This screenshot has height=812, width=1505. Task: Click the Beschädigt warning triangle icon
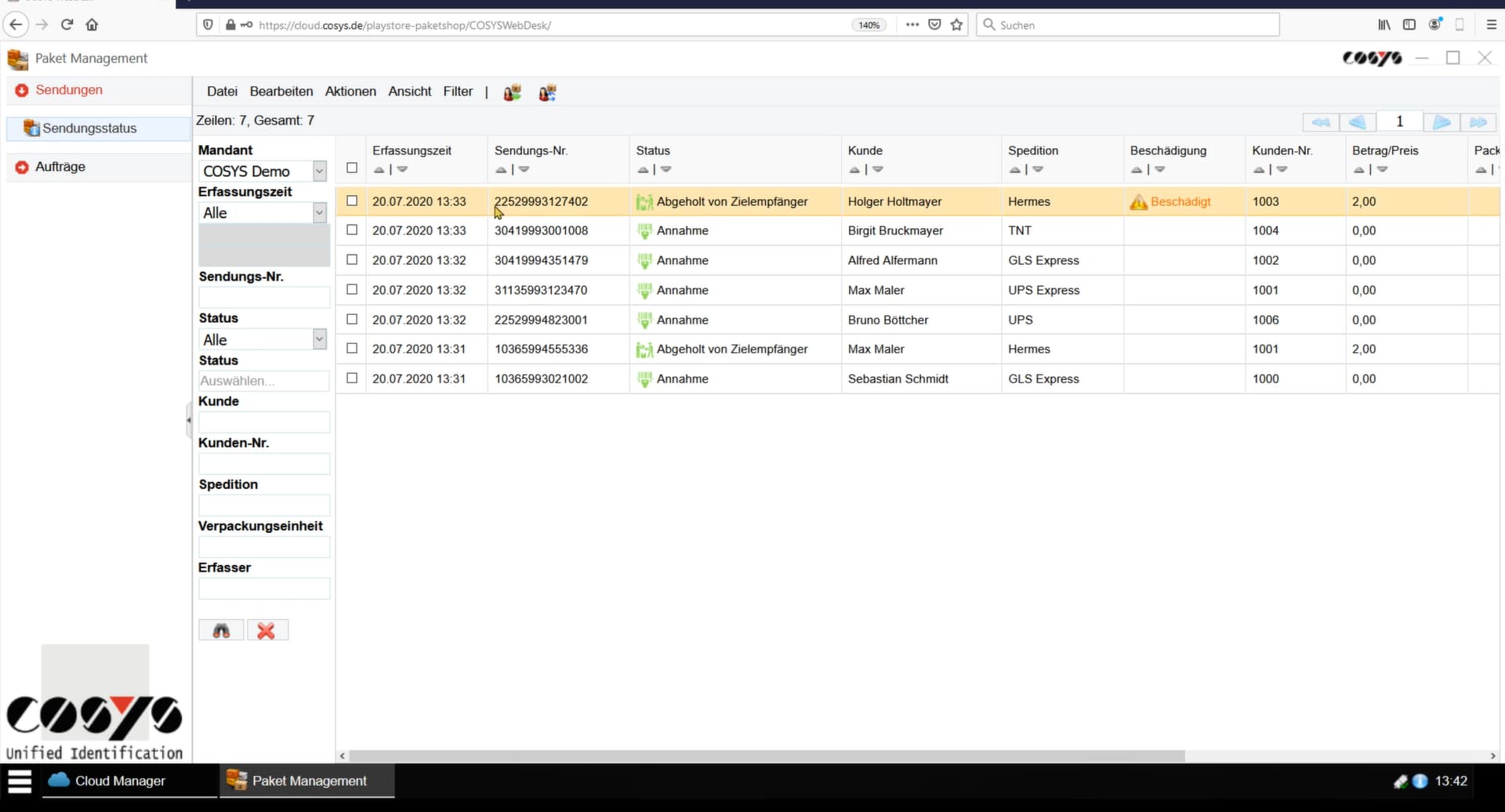point(1139,202)
